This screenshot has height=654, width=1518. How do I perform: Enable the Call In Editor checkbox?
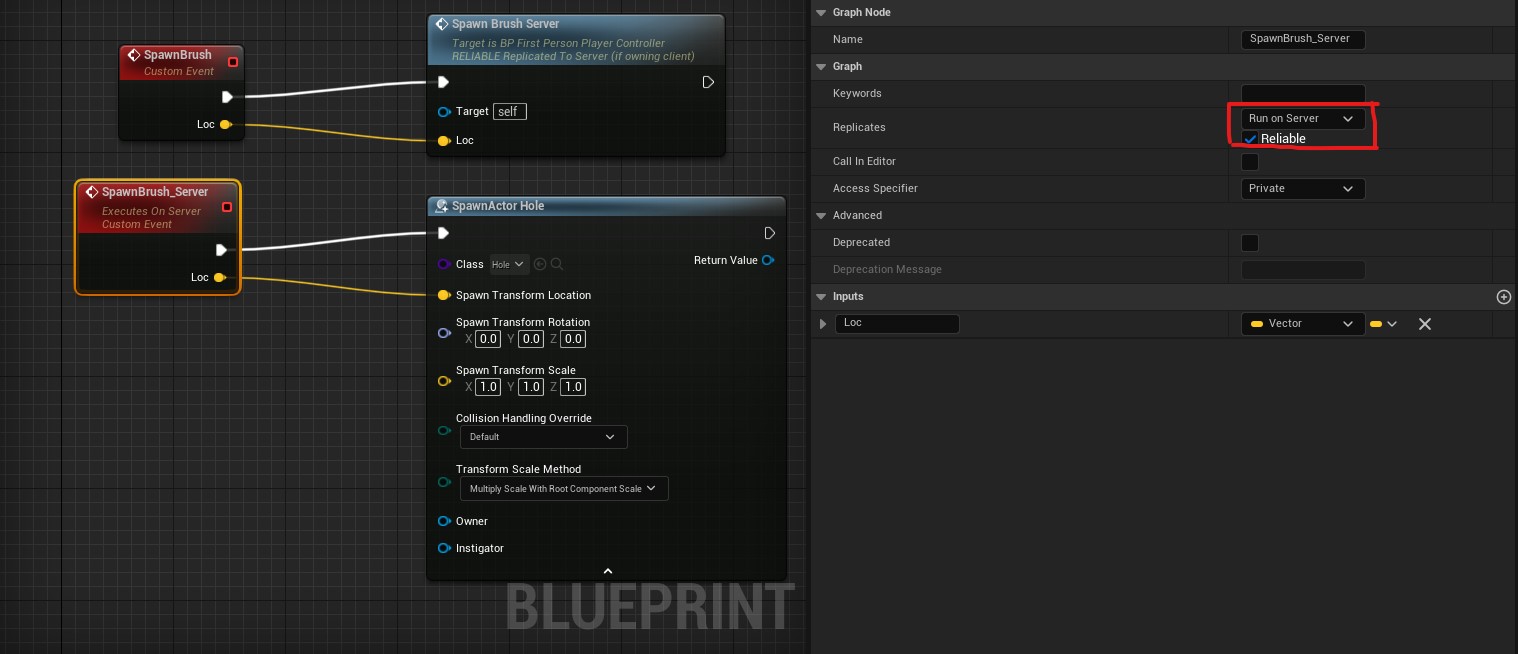point(1250,161)
